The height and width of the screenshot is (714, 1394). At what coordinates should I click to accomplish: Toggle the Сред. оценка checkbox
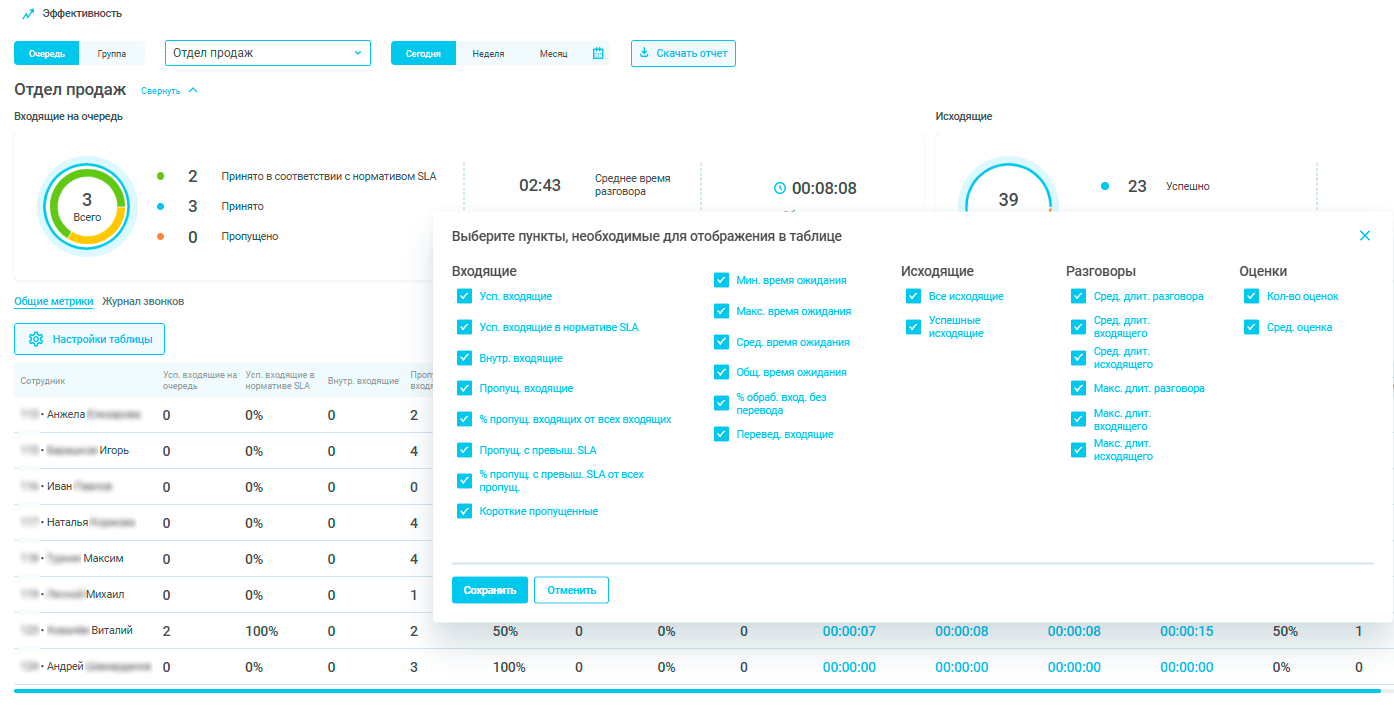click(x=1251, y=327)
